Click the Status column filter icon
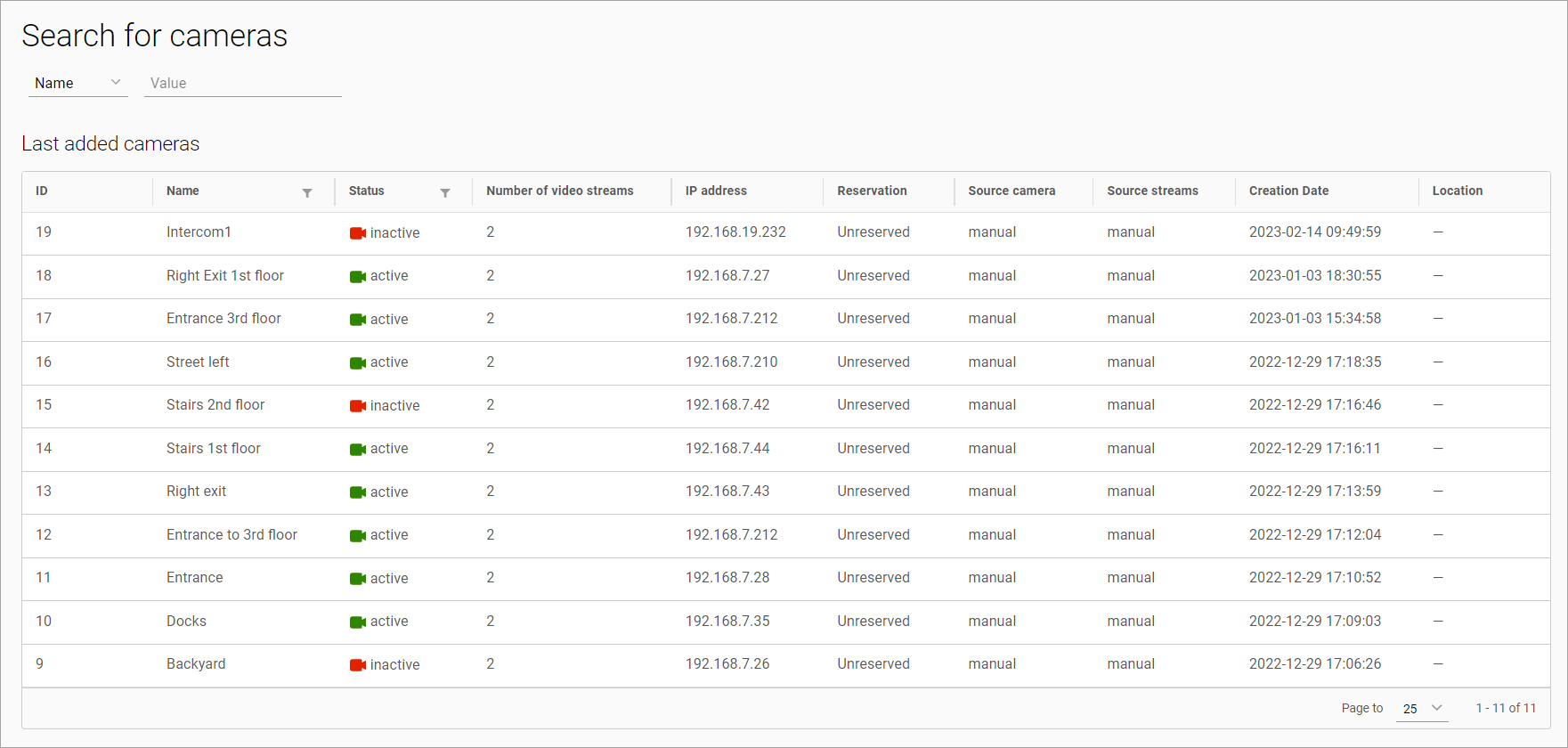 (x=445, y=192)
